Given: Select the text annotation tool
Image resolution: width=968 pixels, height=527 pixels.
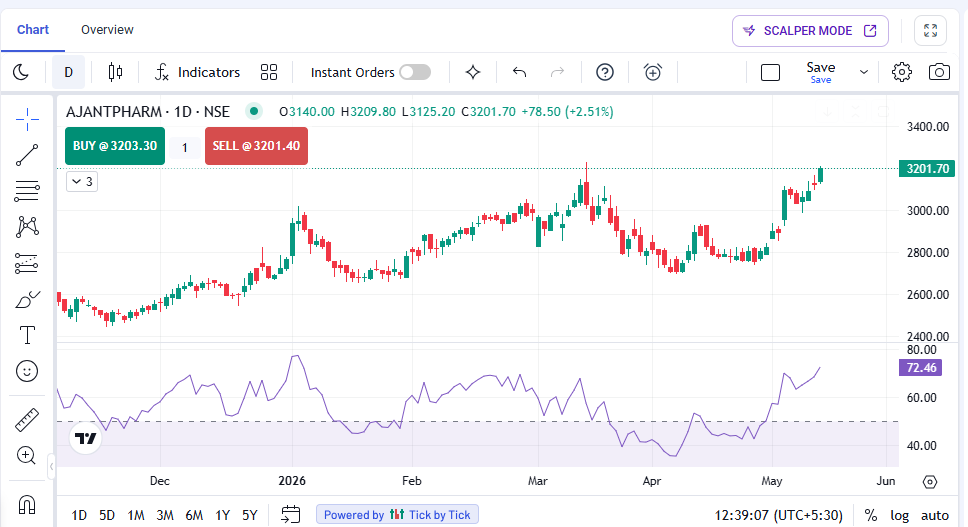Looking at the screenshot, I should point(27,335).
